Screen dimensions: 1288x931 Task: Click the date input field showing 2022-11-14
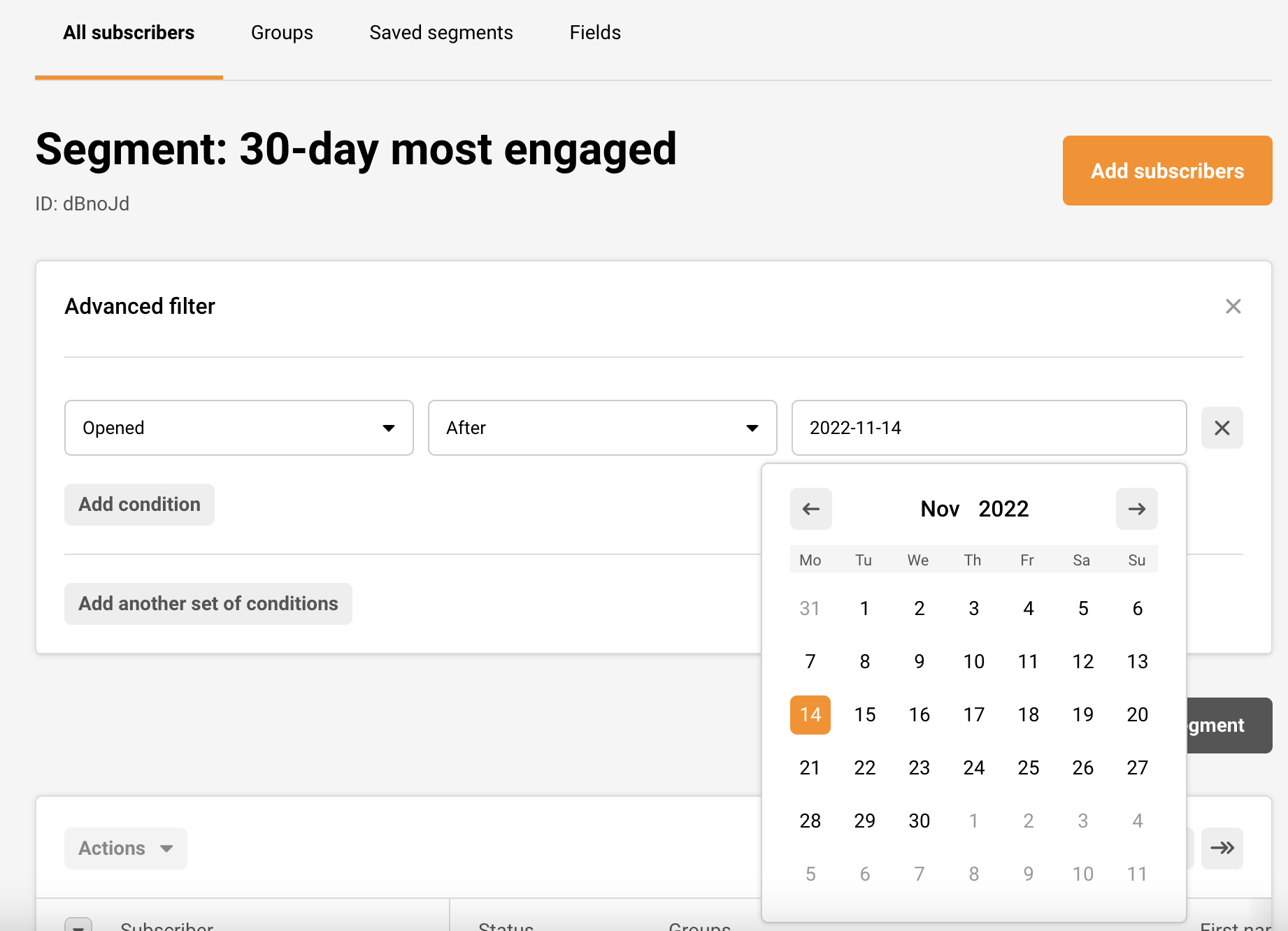(989, 428)
